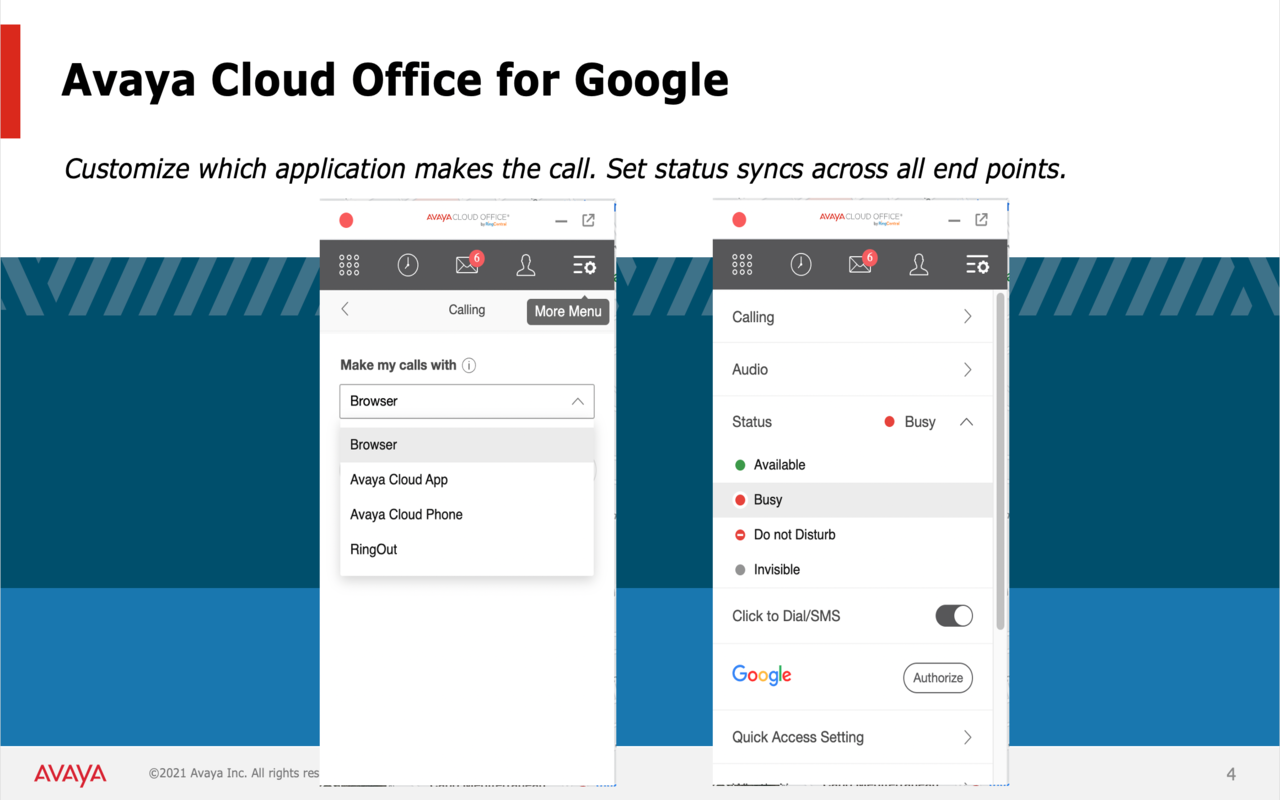Screen dimensions: 1280x800
Task: Open call history clock icon in left panel
Action: click(408, 265)
